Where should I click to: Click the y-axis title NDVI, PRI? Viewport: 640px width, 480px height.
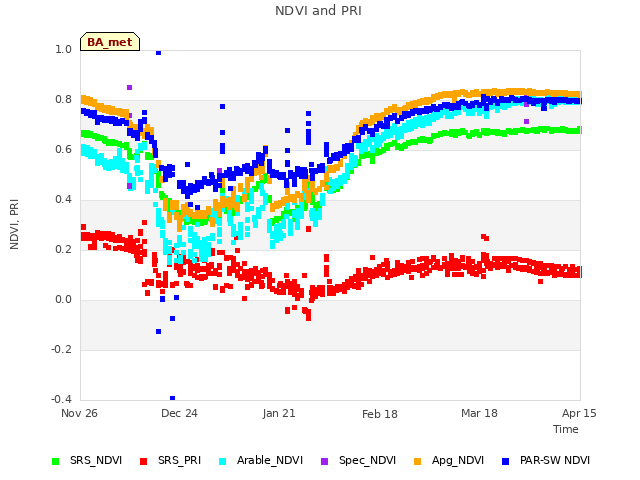(x=14, y=224)
